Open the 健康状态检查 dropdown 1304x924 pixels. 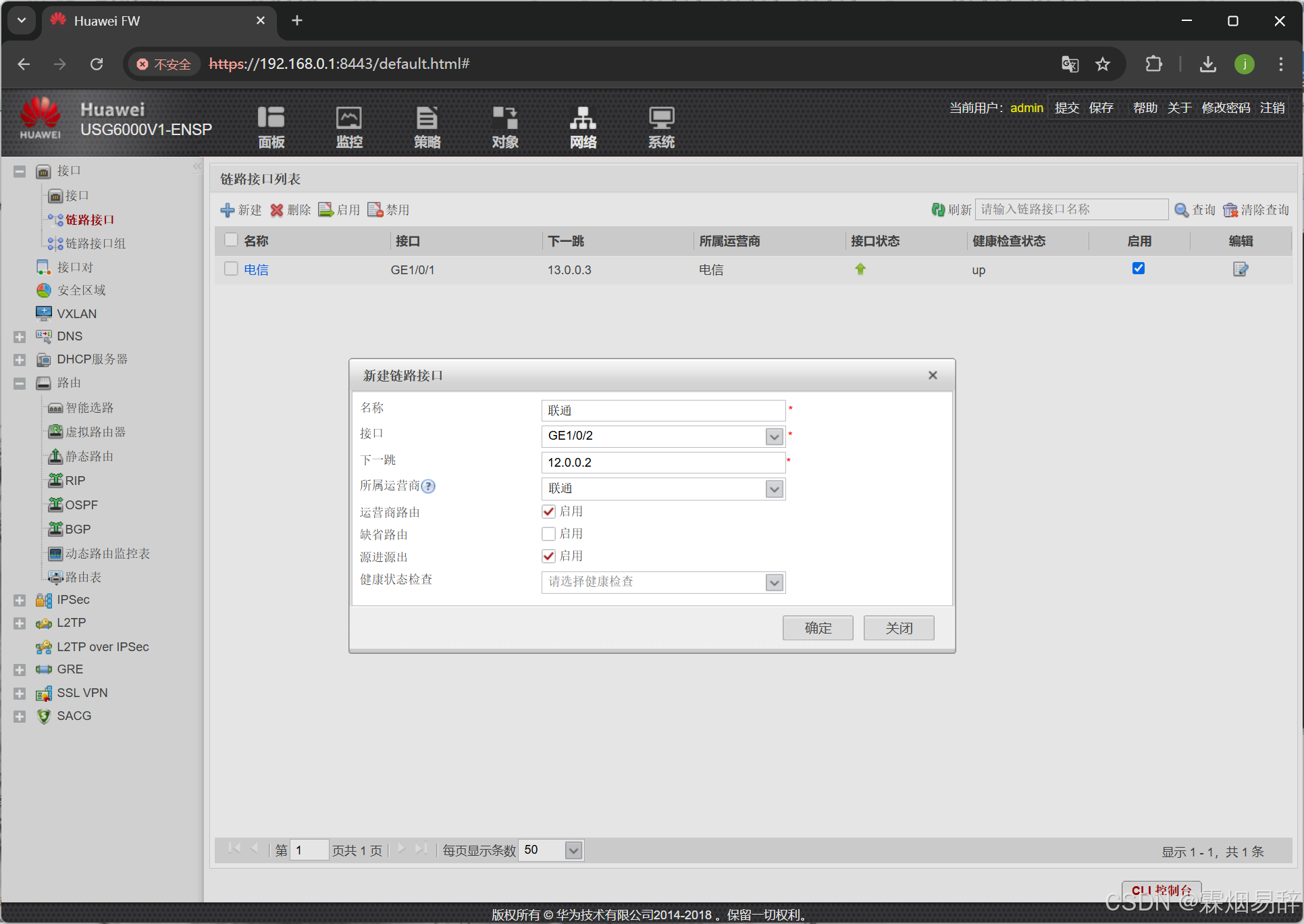click(x=775, y=582)
